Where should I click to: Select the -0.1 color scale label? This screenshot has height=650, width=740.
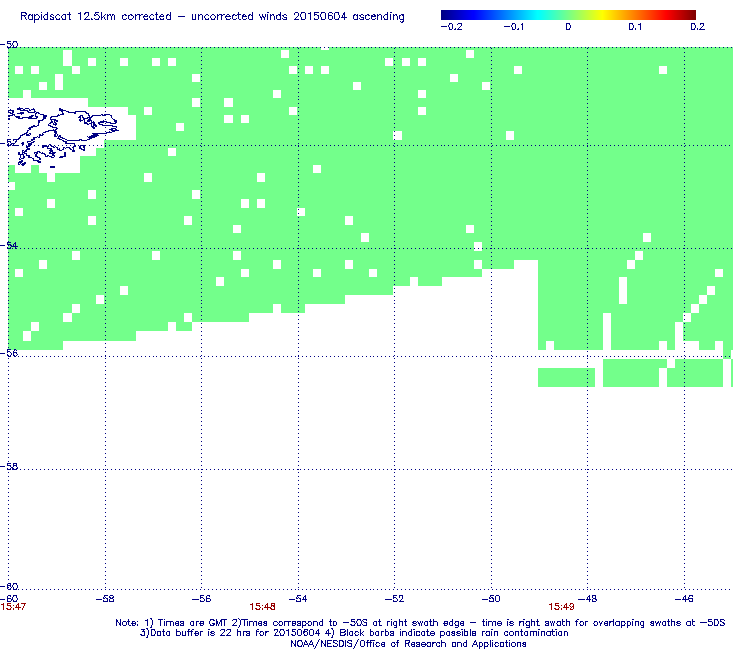pos(513,27)
